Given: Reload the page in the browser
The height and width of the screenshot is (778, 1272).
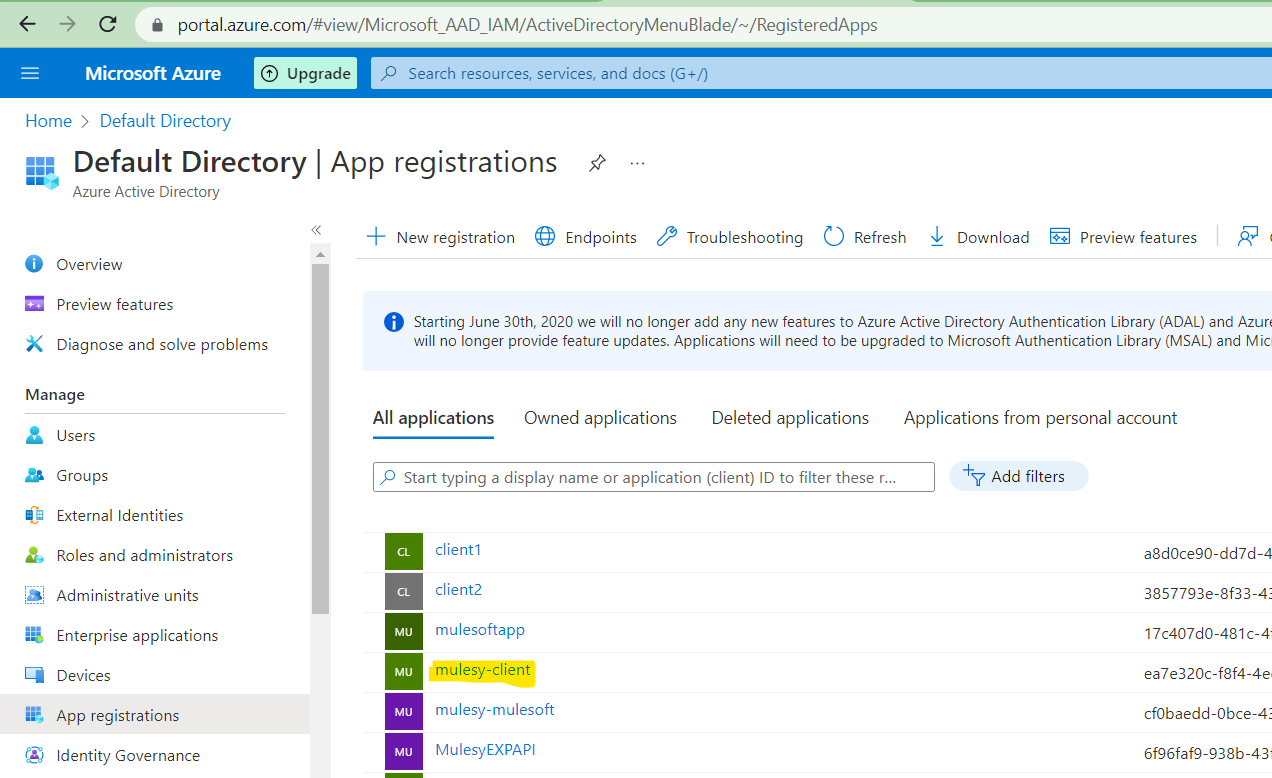Looking at the screenshot, I should (x=108, y=24).
